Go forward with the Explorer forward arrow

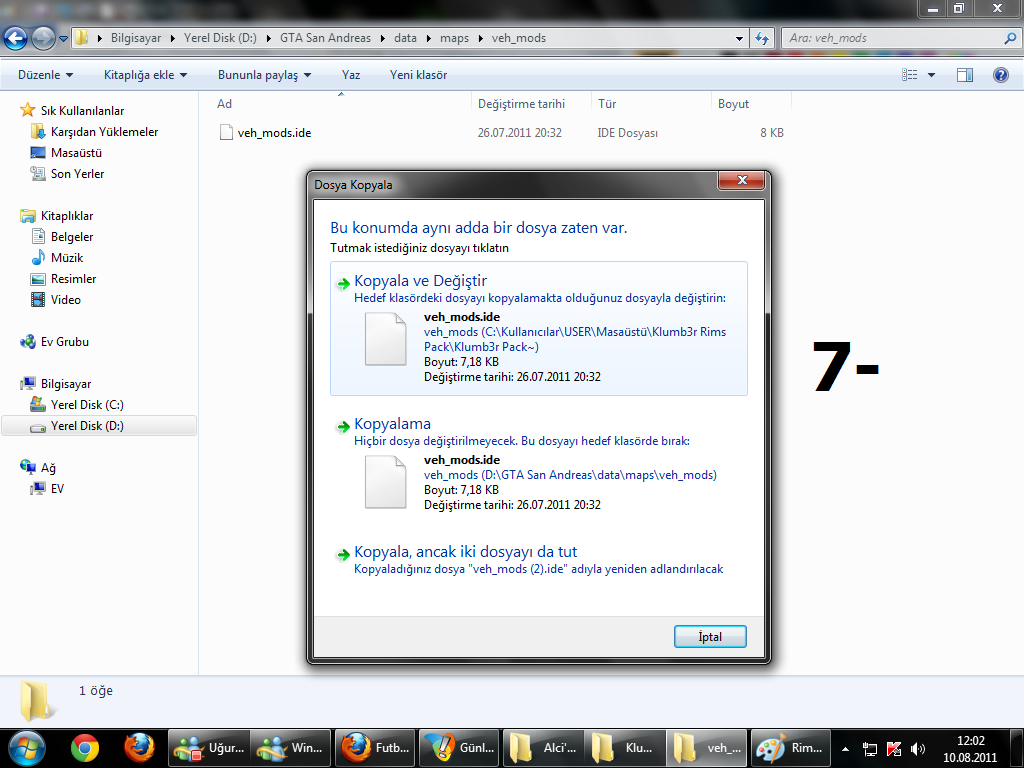pos(43,38)
